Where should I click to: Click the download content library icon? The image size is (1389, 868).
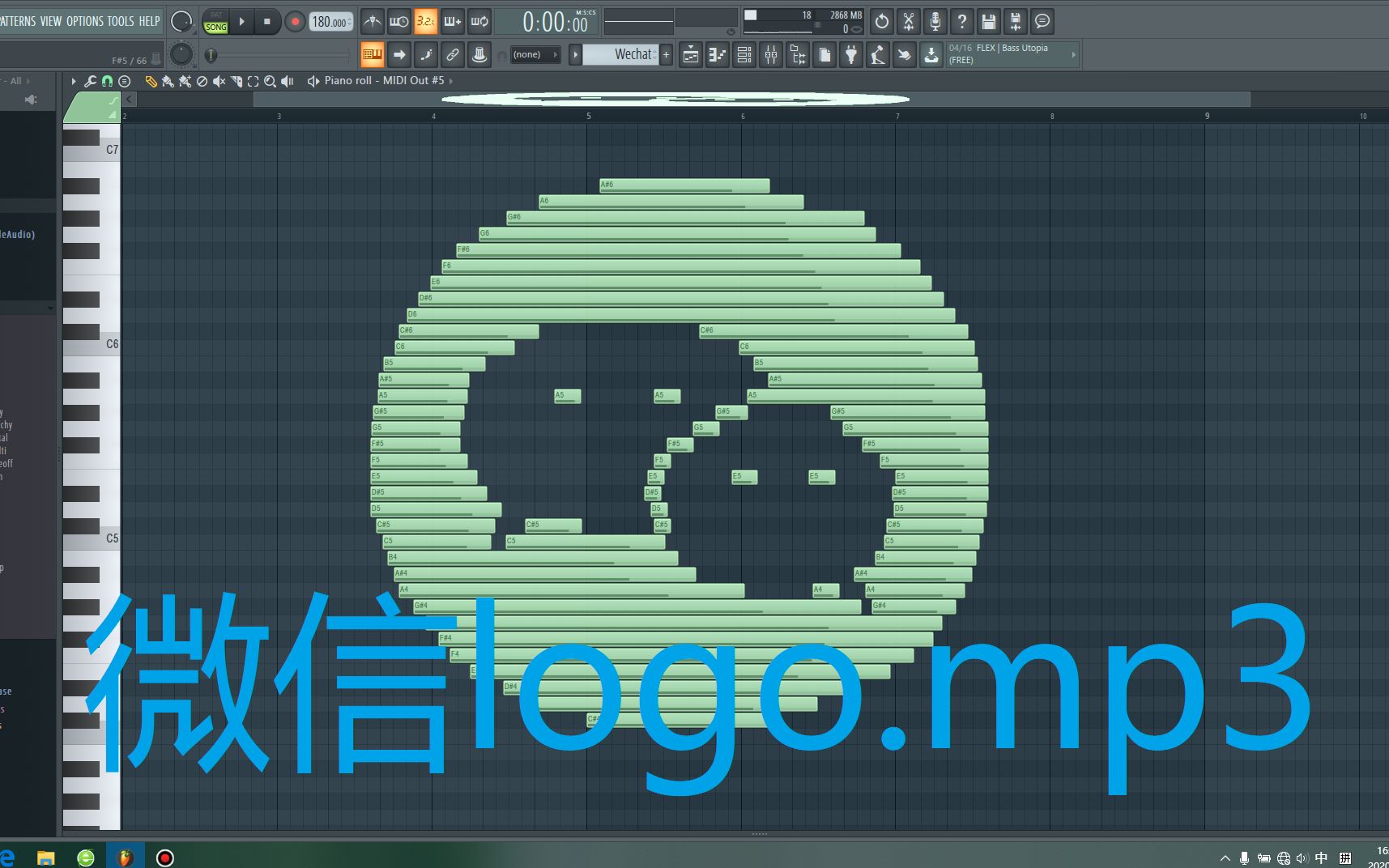931,54
